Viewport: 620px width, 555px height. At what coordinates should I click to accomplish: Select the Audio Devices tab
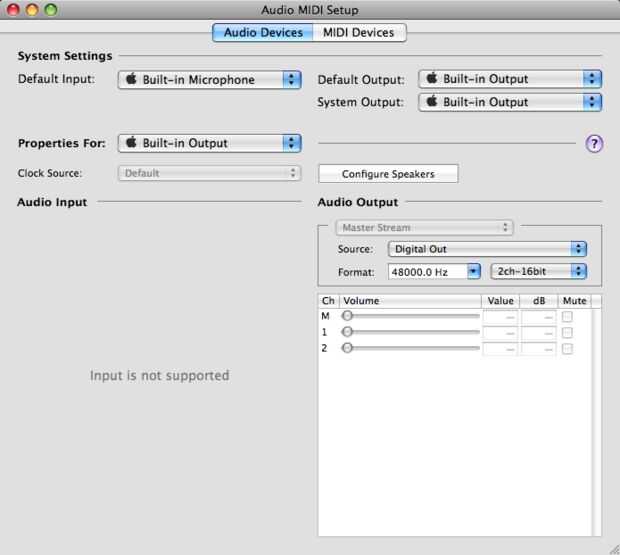coord(263,32)
